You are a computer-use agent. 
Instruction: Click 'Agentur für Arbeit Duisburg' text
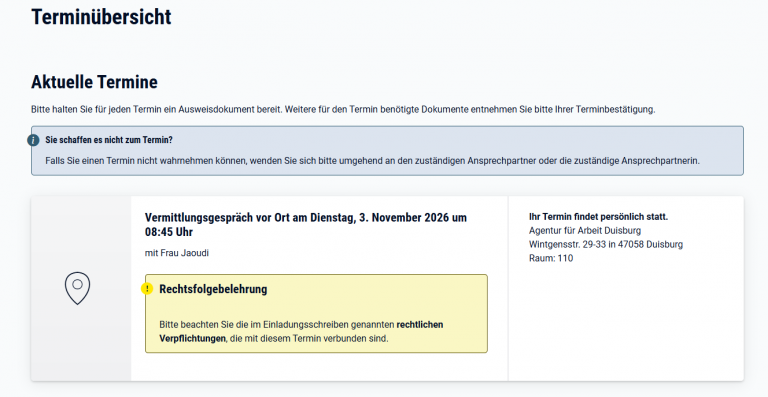(585, 231)
